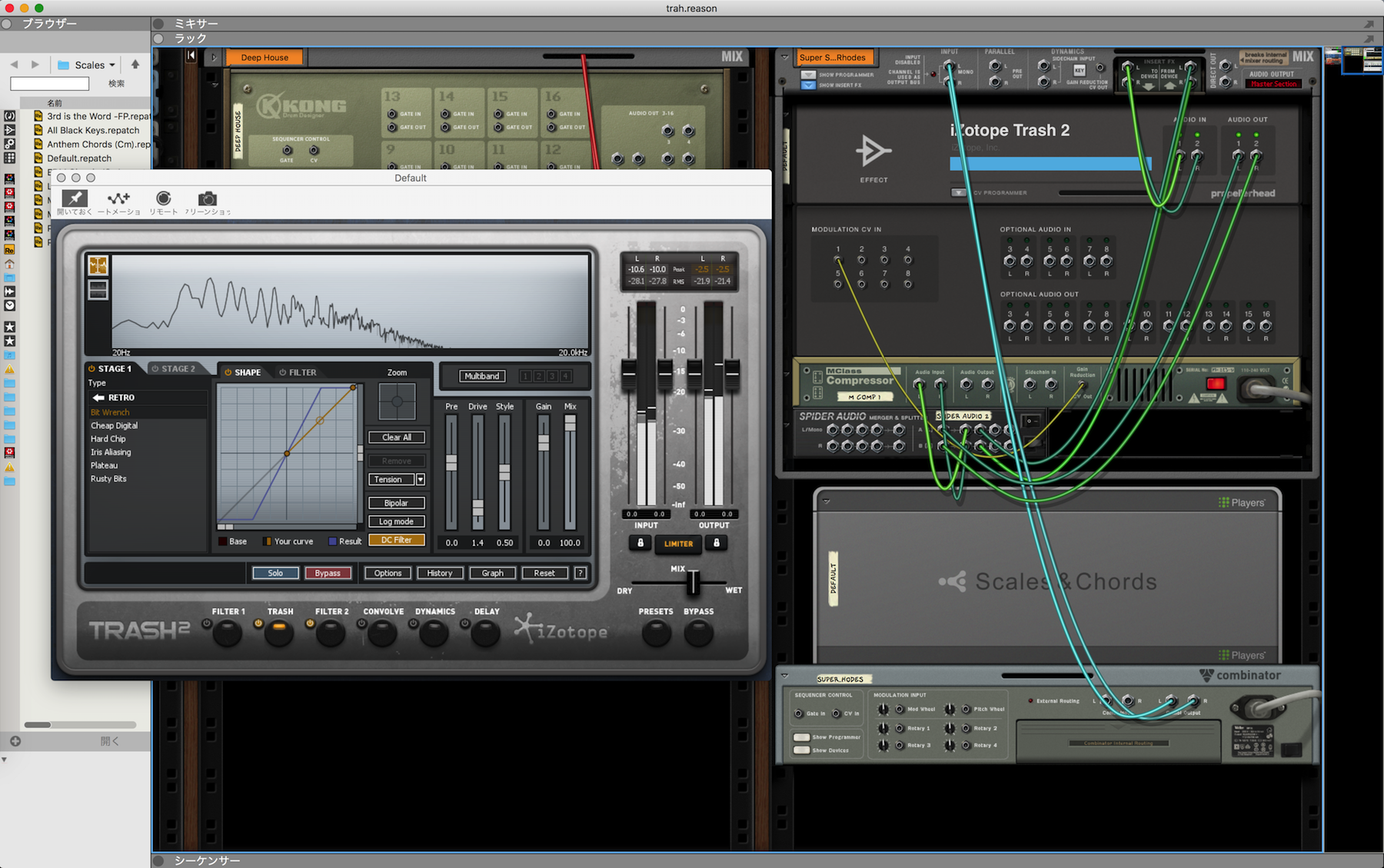Click the リモート remote icon

pyautogui.click(x=163, y=198)
